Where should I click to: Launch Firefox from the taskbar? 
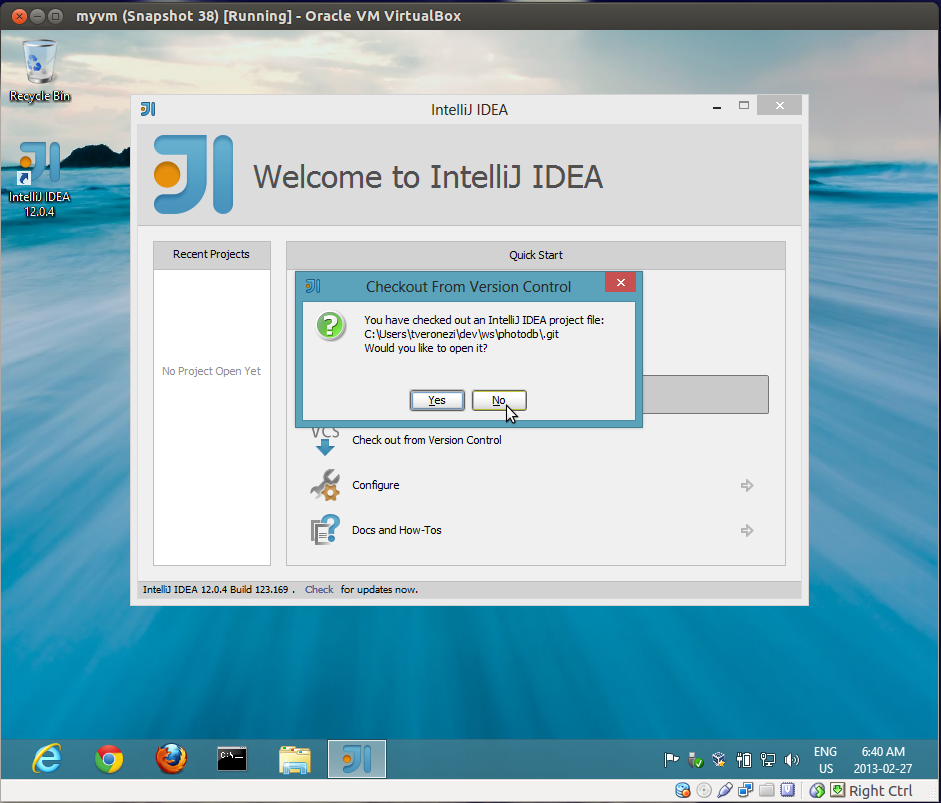pyautogui.click(x=170, y=759)
